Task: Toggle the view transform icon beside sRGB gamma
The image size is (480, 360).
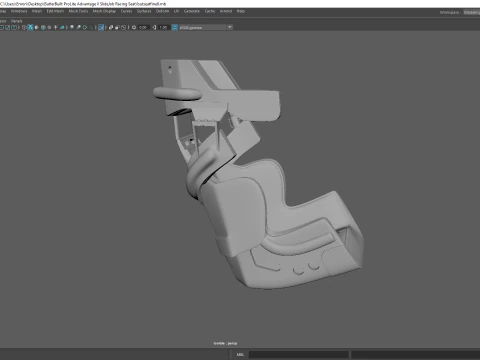Action: pos(174,27)
